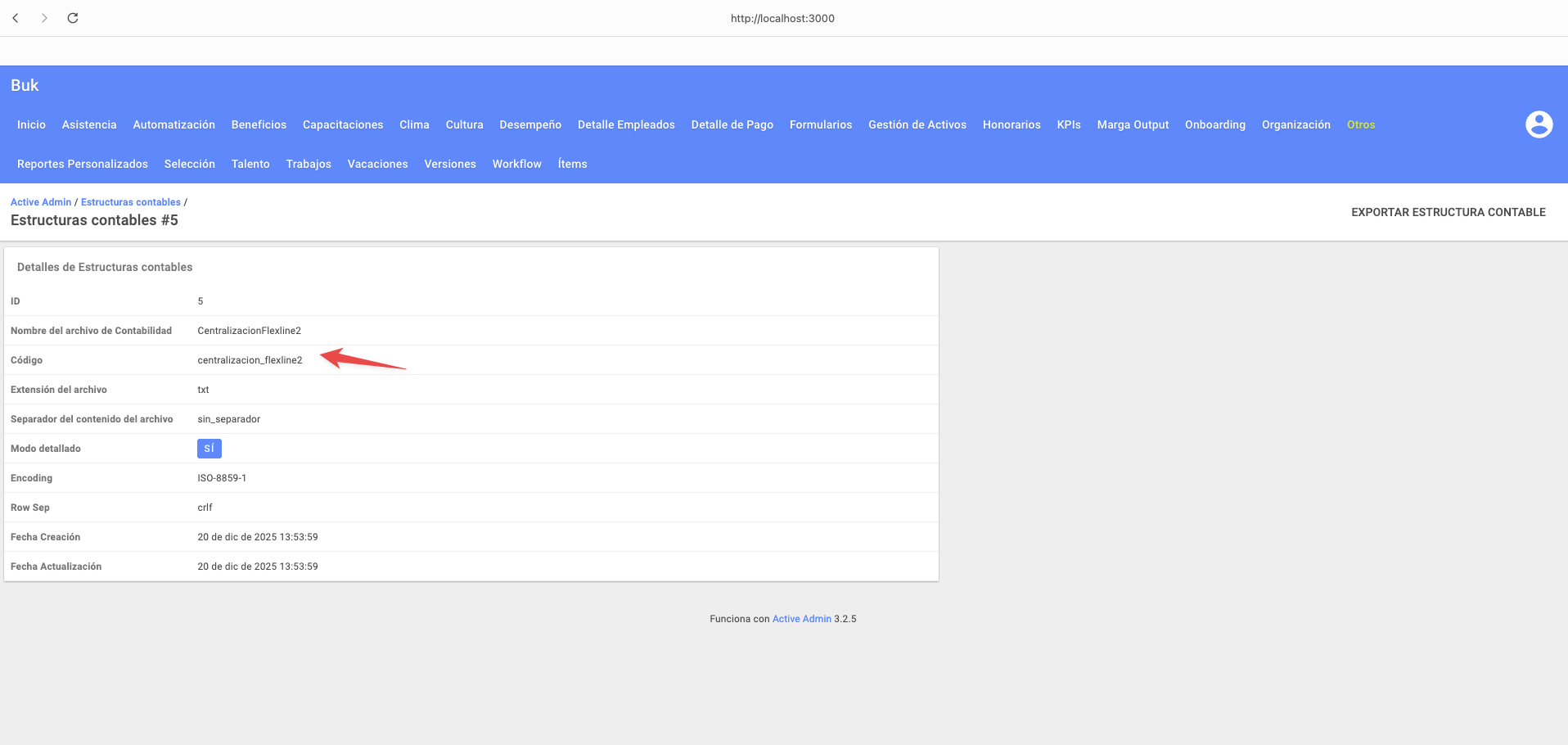Click Estructuras contables breadcrumb link
Viewport: 1568px width, 745px height.
[x=130, y=202]
